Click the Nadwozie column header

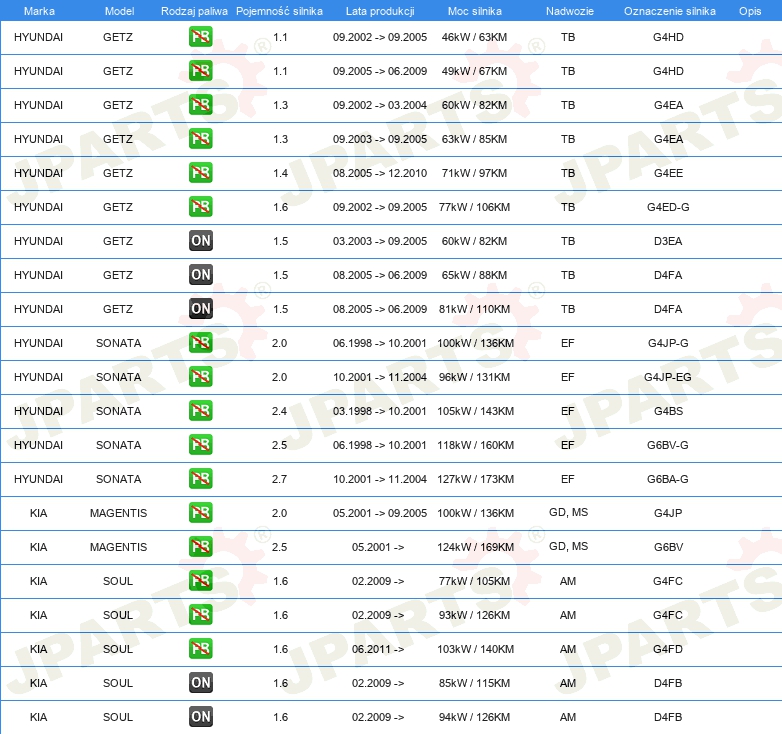[570, 11]
